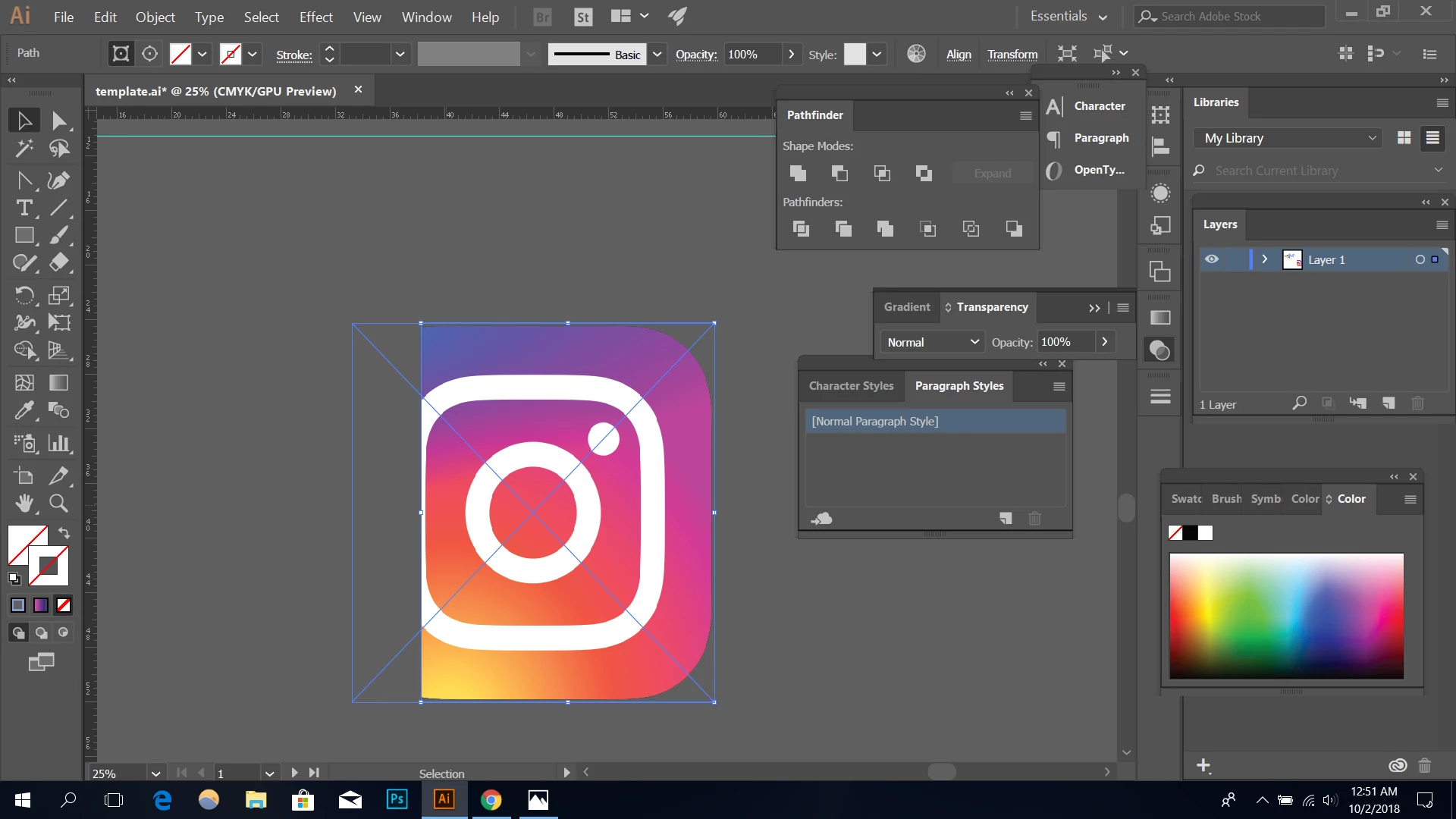Select the Type tool

pyautogui.click(x=24, y=208)
